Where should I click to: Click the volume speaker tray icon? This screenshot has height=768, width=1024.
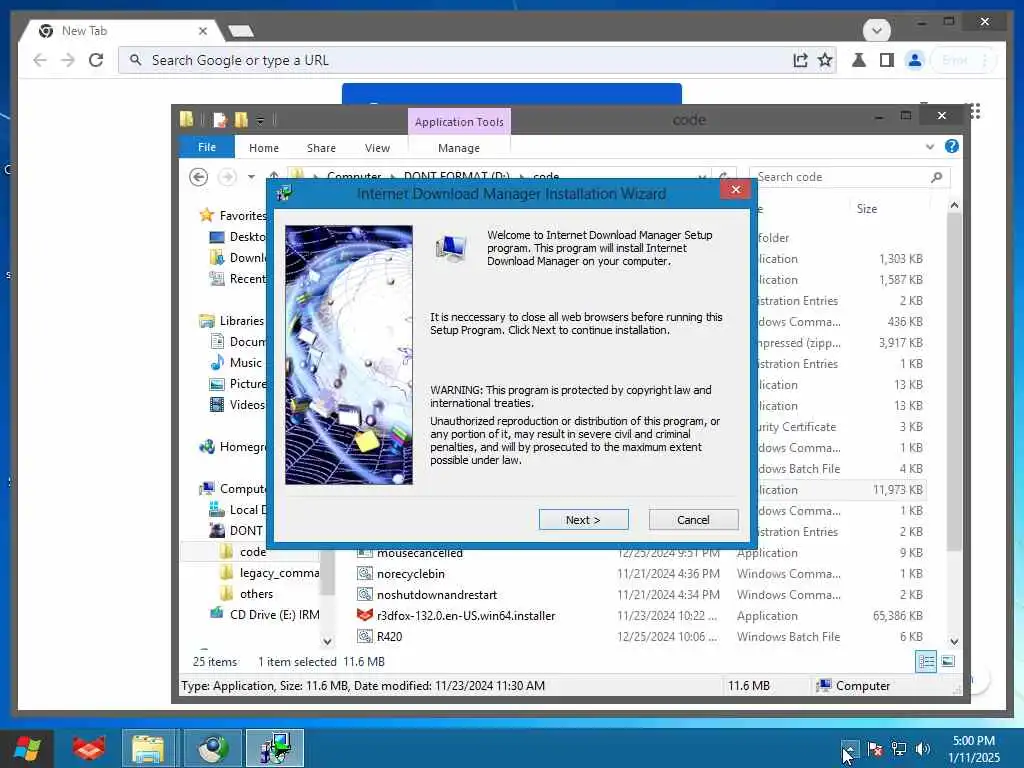(x=922, y=749)
